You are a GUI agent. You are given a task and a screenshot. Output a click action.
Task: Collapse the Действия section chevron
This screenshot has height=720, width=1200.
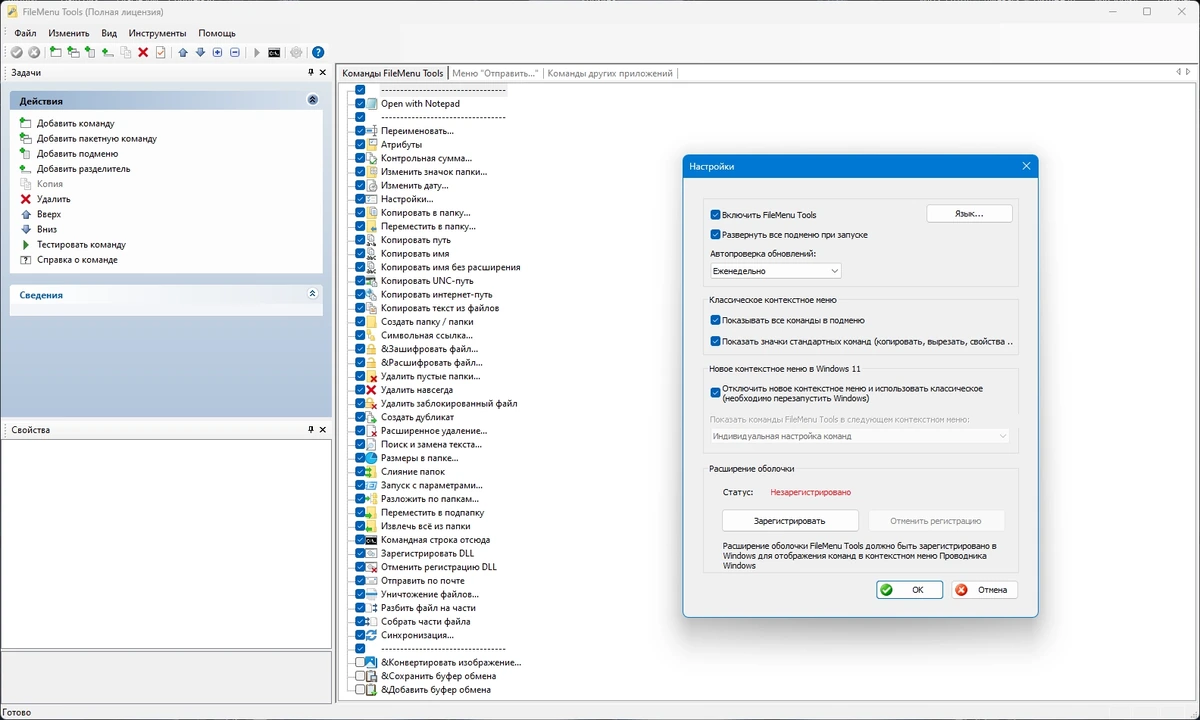click(x=313, y=101)
